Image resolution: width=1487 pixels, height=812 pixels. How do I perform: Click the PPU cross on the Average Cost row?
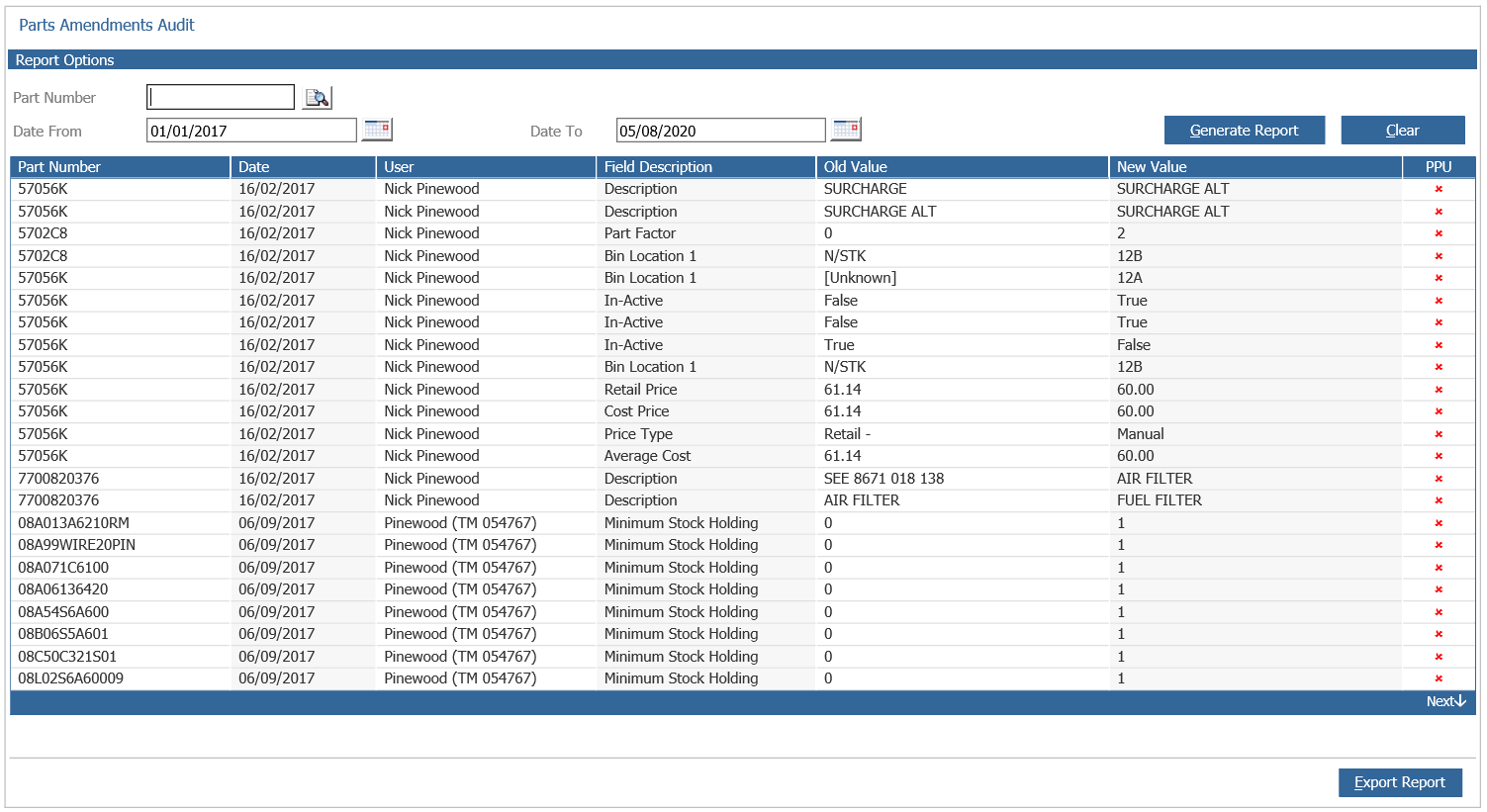click(x=1439, y=455)
